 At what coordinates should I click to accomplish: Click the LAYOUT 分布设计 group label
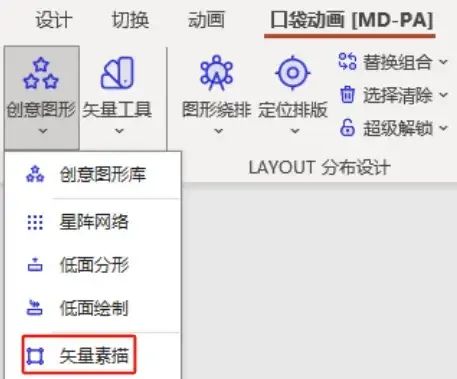tap(319, 167)
